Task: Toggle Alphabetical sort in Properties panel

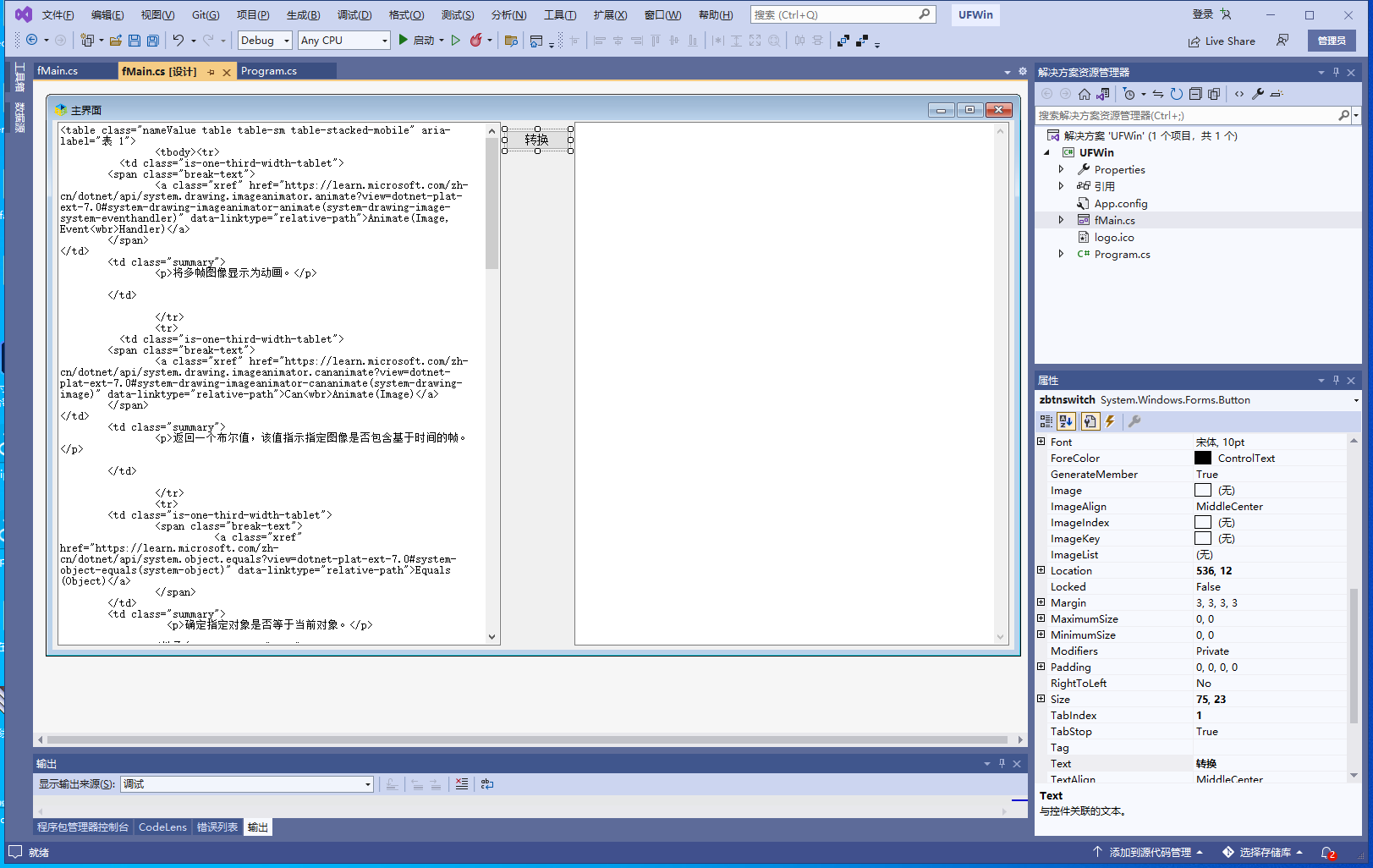Action: 1066,421
